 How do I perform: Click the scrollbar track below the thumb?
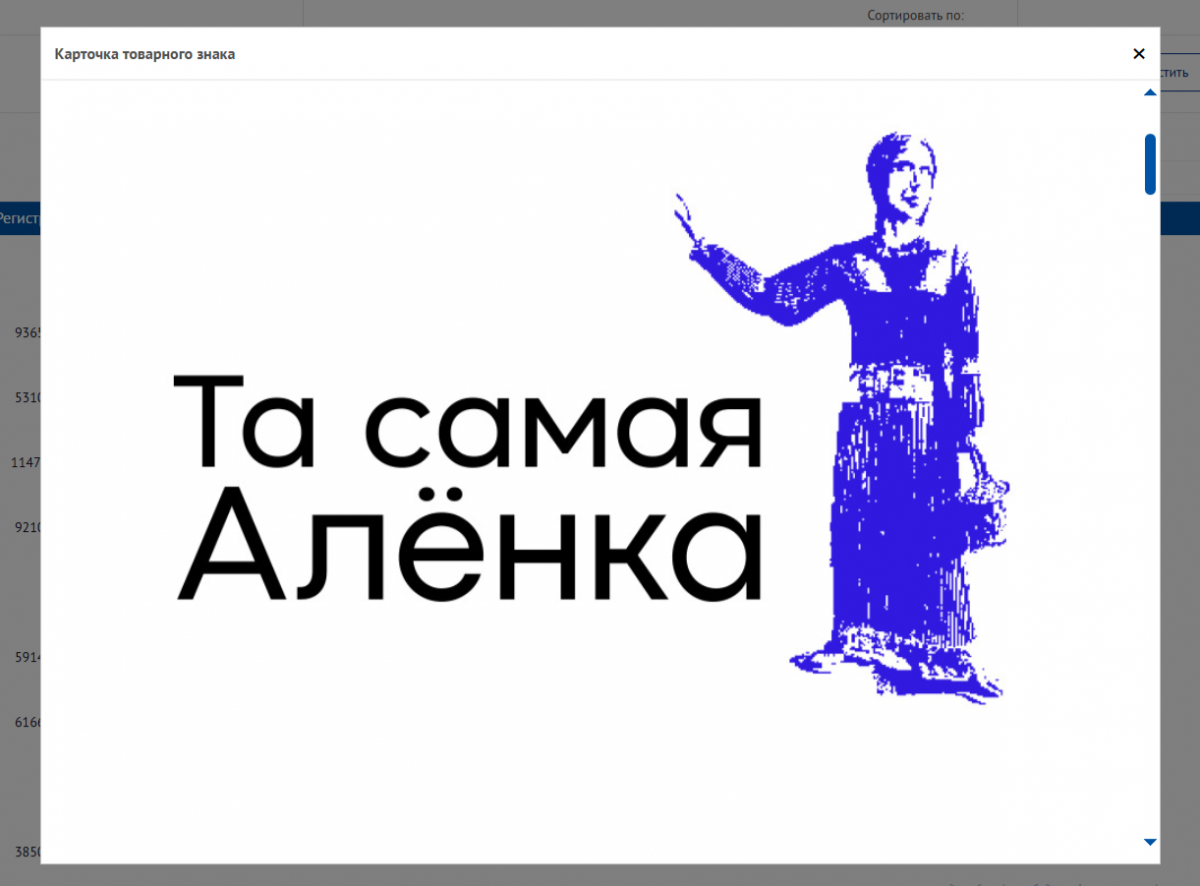[x=1150, y=500]
